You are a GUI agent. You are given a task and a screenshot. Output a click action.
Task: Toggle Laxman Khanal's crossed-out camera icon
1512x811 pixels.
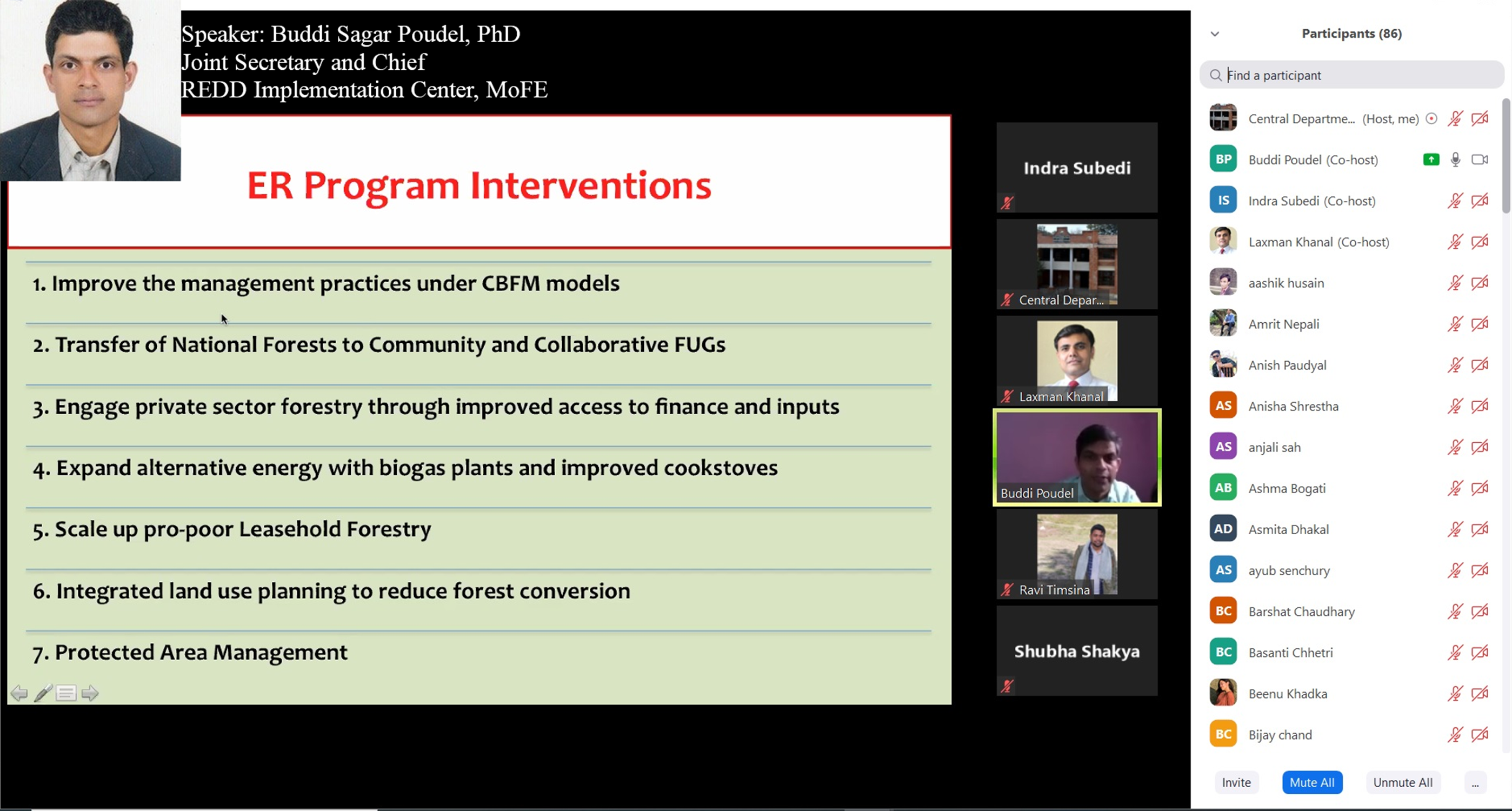(x=1479, y=242)
